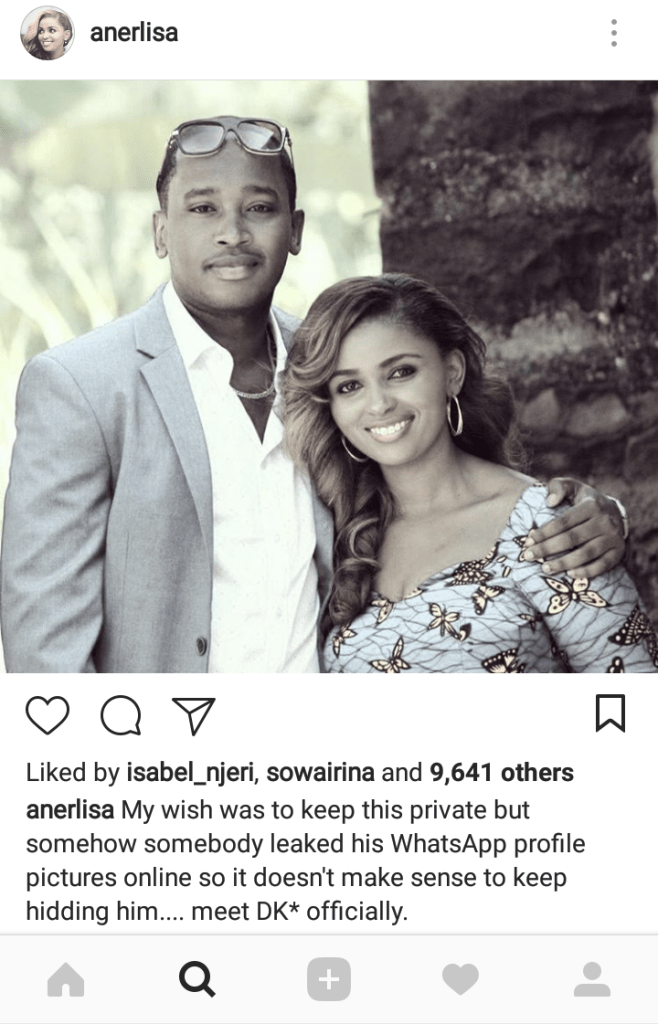658x1024 pixels.
Task: Tap anerlisa username in the caption
Action: tap(70, 810)
